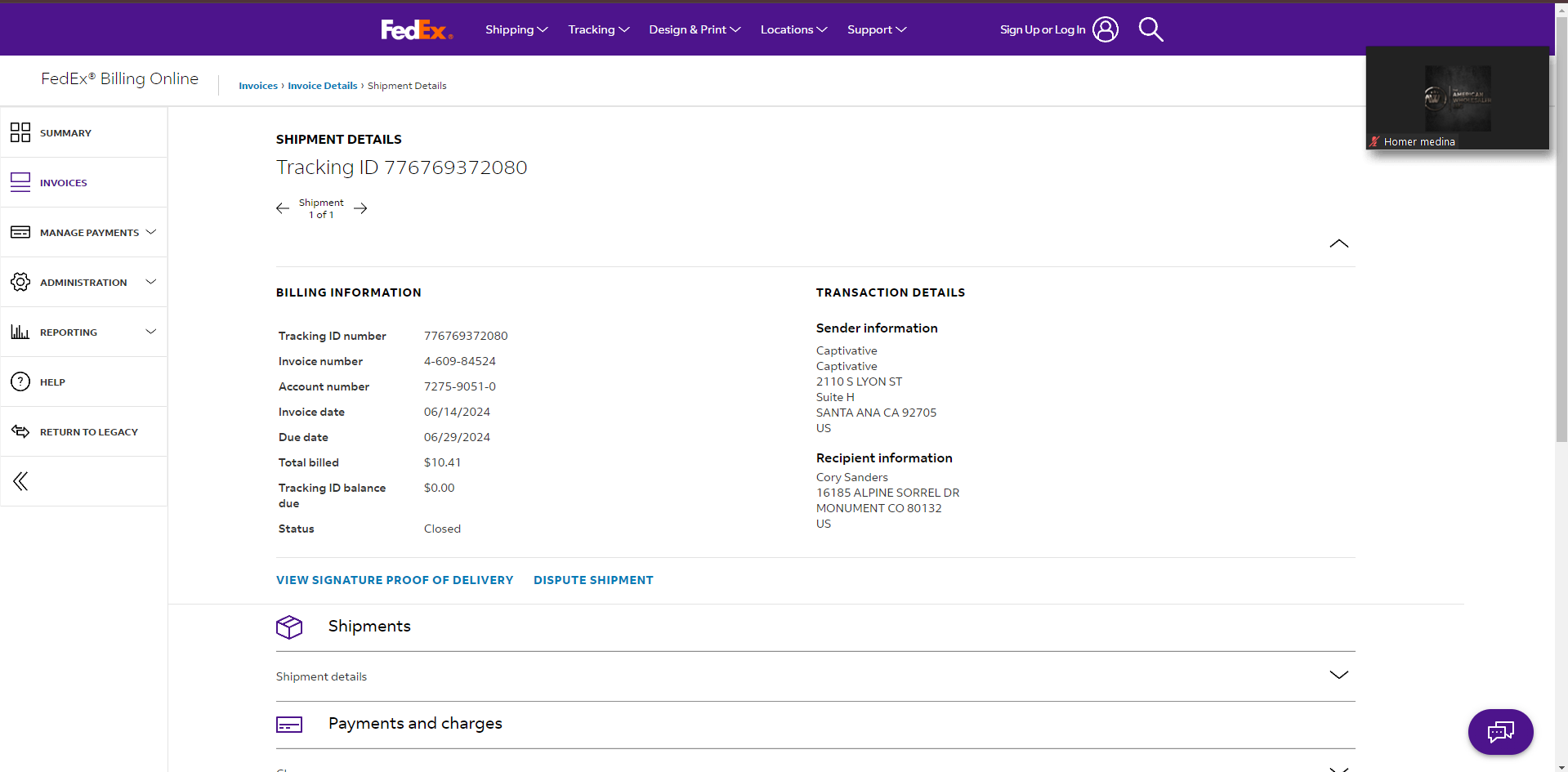Screen dimensions: 1568x772
Task: Click sender address 2110 S LYON ST
Action: point(859,382)
